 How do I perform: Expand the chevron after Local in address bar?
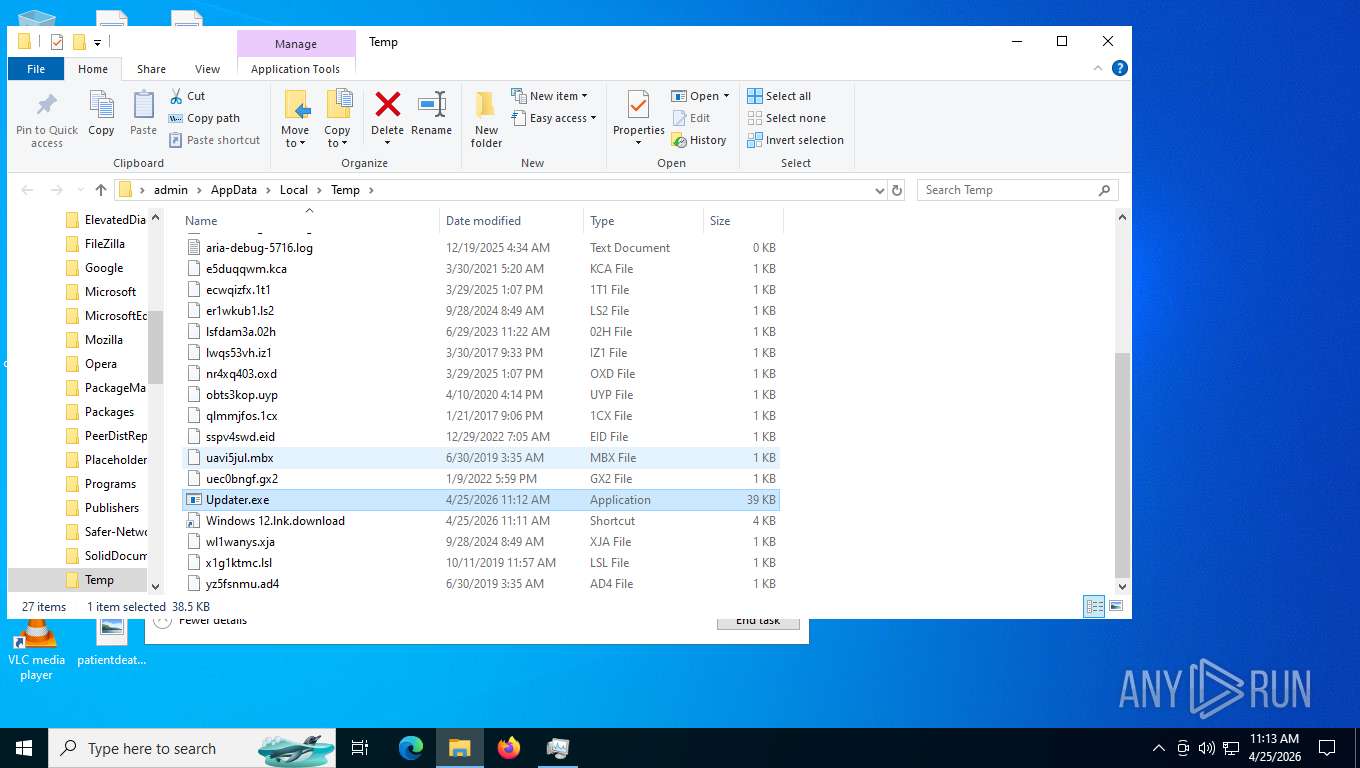click(x=319, y=190)
